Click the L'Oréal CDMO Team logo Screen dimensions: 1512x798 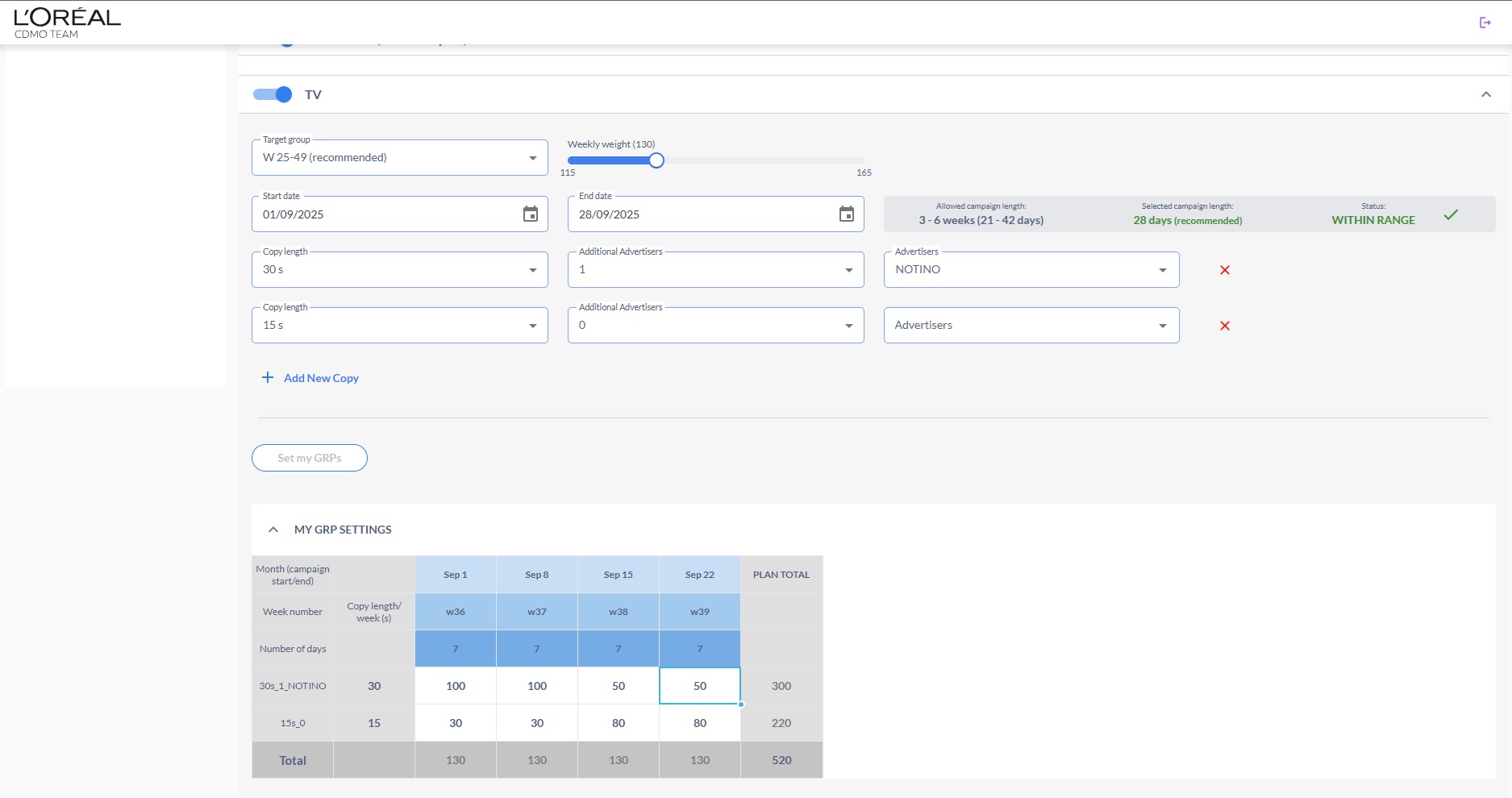click(67, 23)
